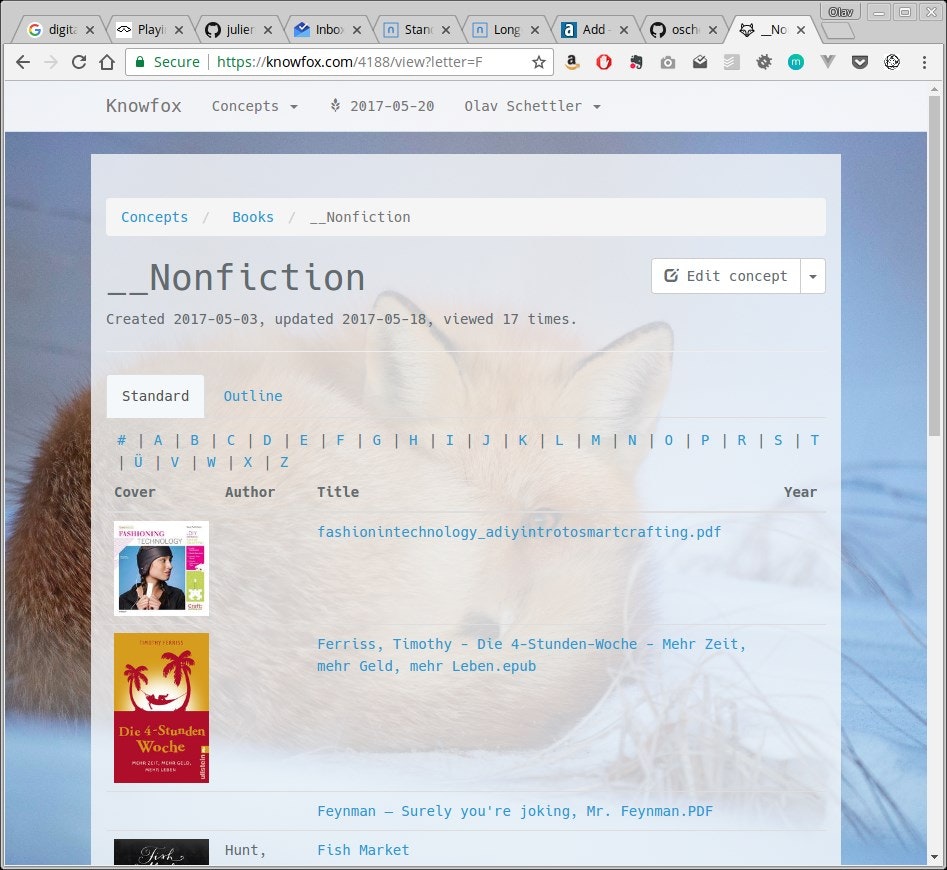This screenshot has width=947, height=870.
Task: Filter books by letter Z
Action: [284, 462]
